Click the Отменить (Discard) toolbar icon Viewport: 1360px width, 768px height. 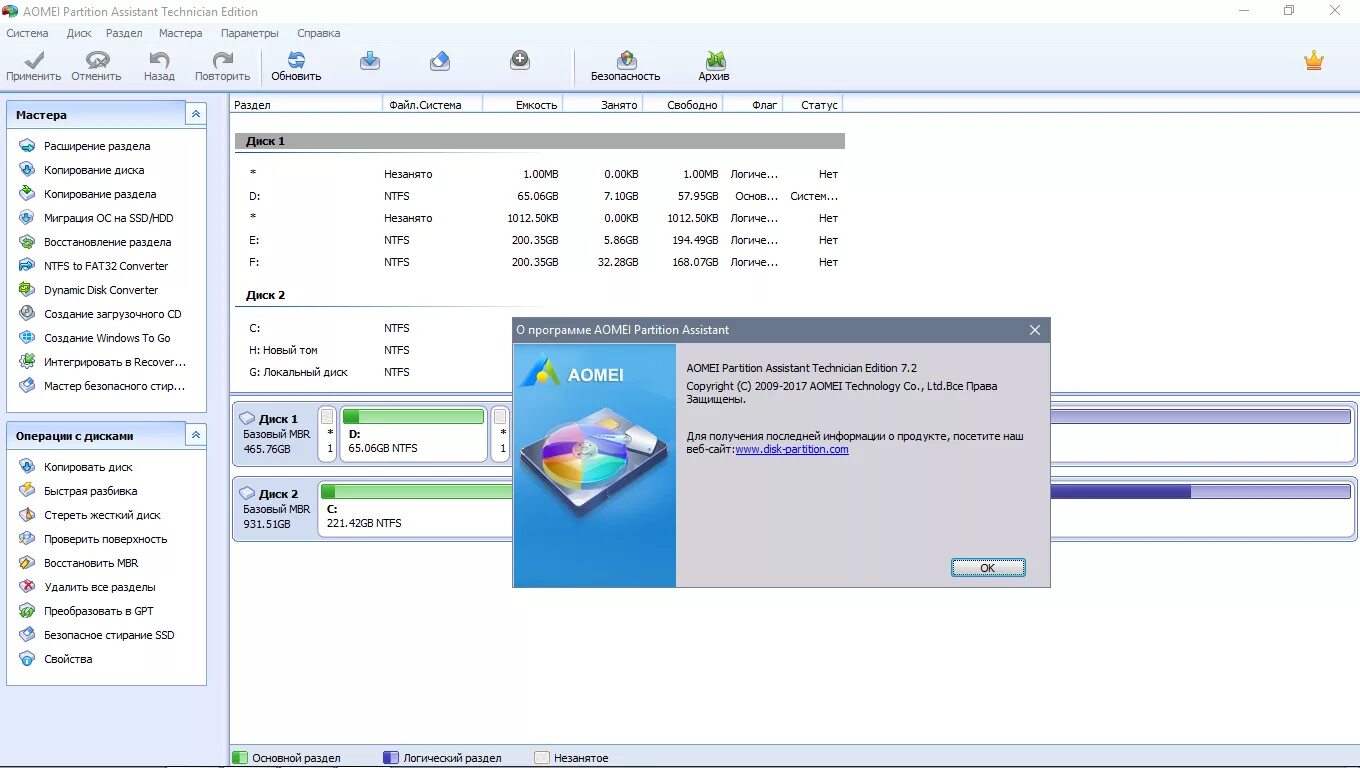click(x=97, y=60)
